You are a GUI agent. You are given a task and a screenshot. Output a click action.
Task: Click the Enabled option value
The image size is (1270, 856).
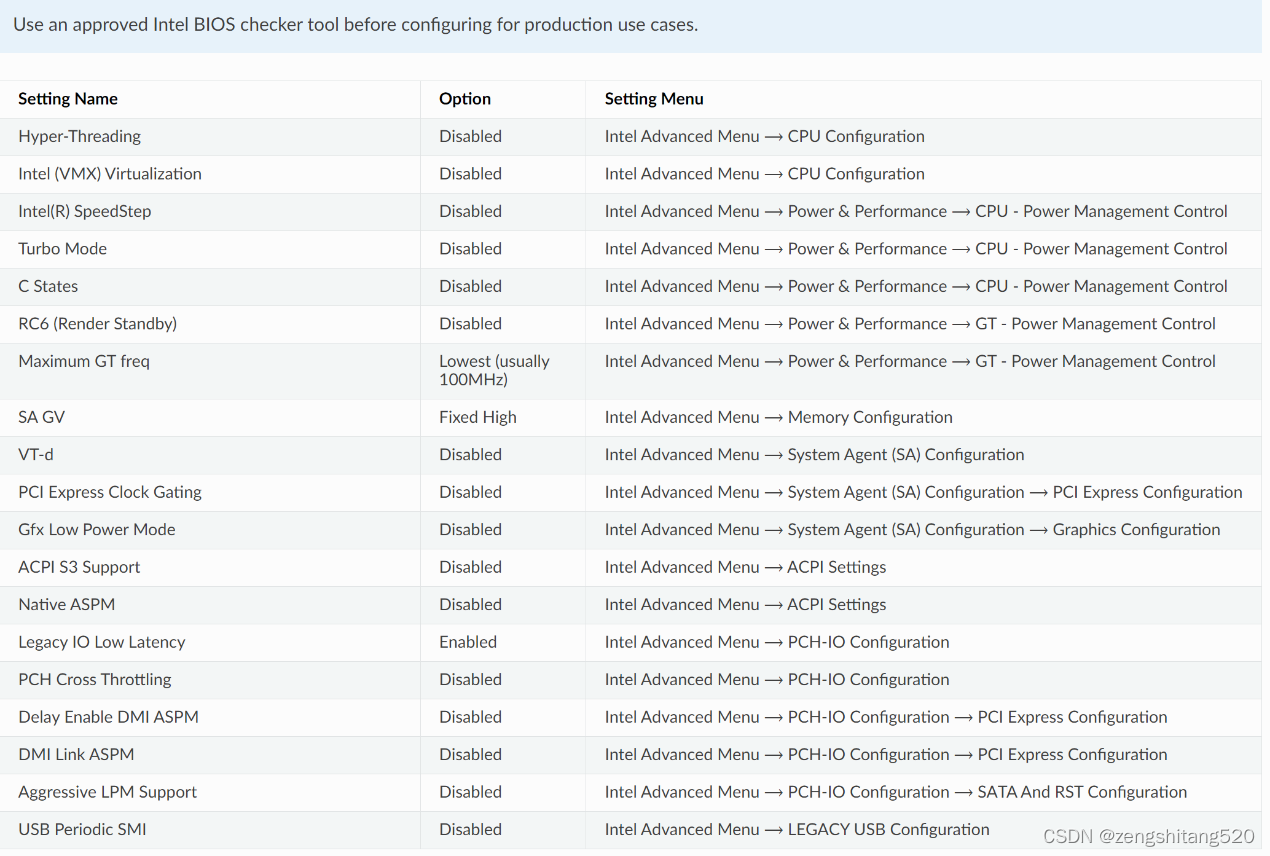[x=468, y=642]
